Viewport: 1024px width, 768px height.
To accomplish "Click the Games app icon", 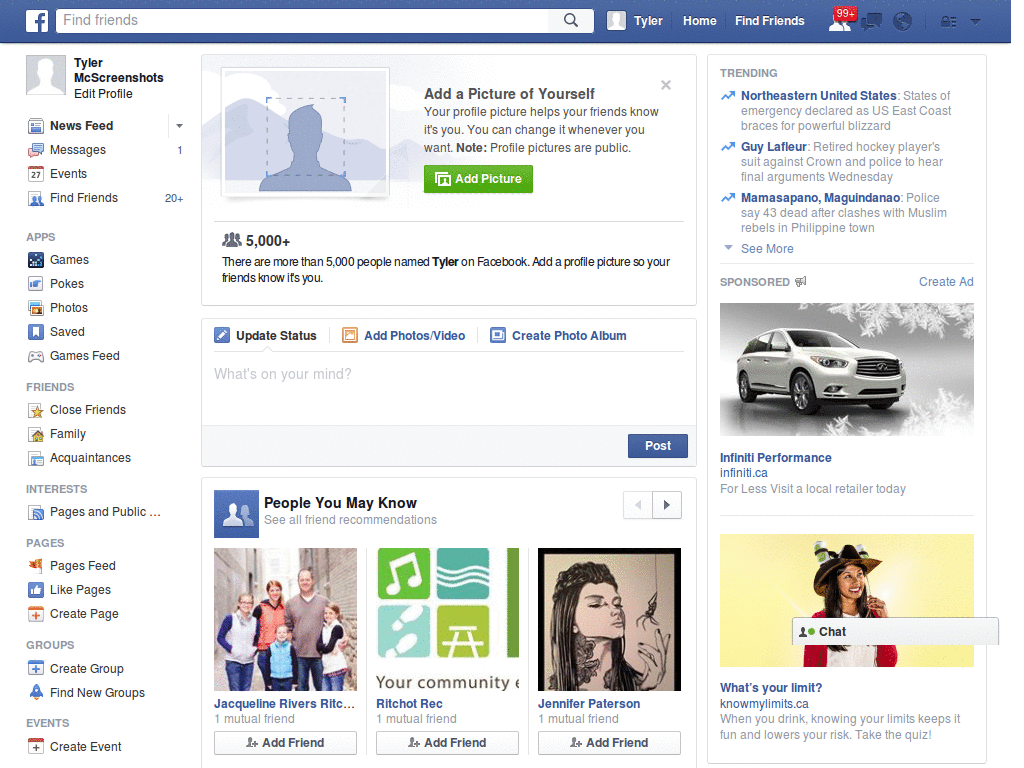I will (36, 260).
